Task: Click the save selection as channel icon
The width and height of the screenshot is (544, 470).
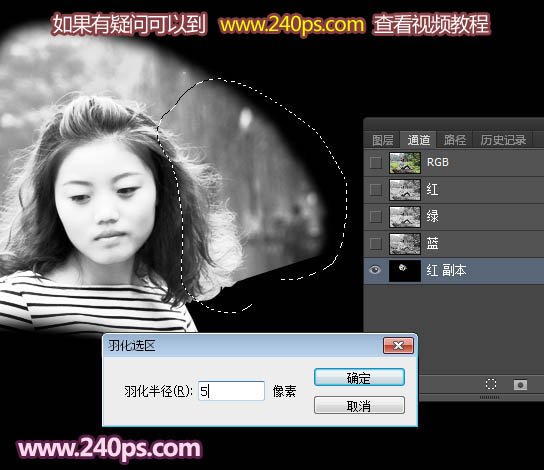Action: pyautogui.click(x=520, y=384)
